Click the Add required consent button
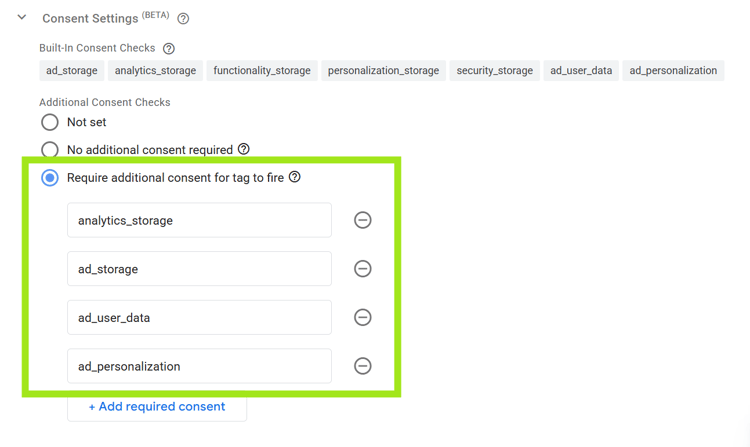 (157, 406)
